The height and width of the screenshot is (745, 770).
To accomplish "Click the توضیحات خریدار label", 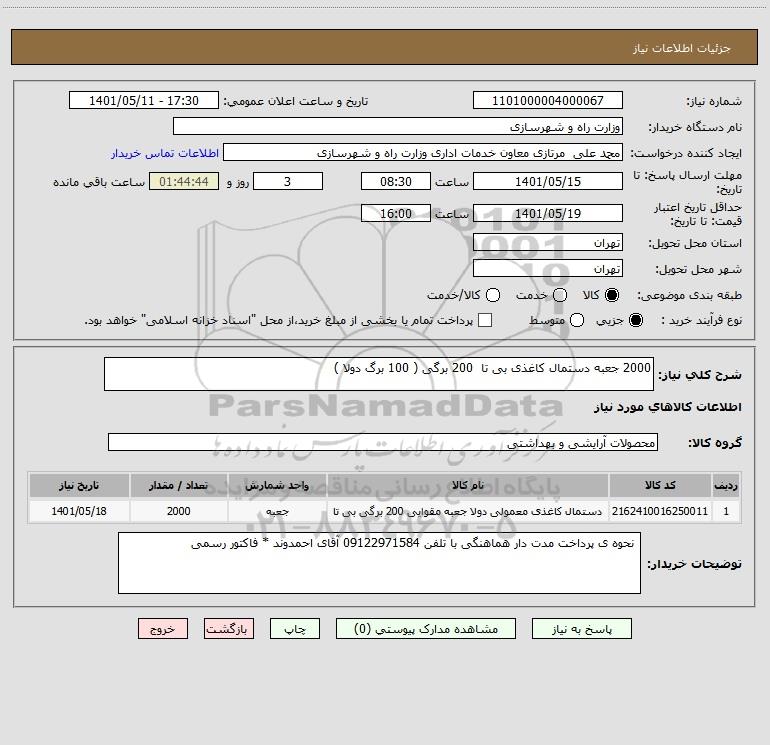I will 694,564.
